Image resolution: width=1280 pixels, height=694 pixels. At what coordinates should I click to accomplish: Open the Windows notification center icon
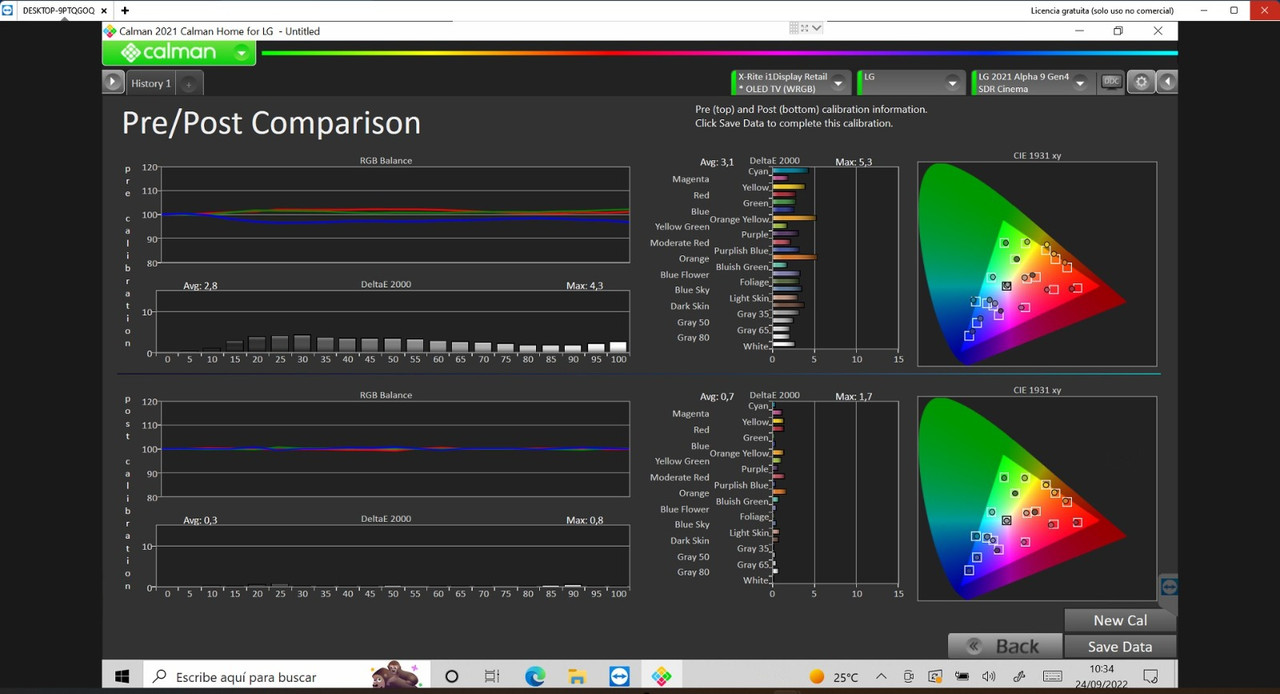point(1150,677)
